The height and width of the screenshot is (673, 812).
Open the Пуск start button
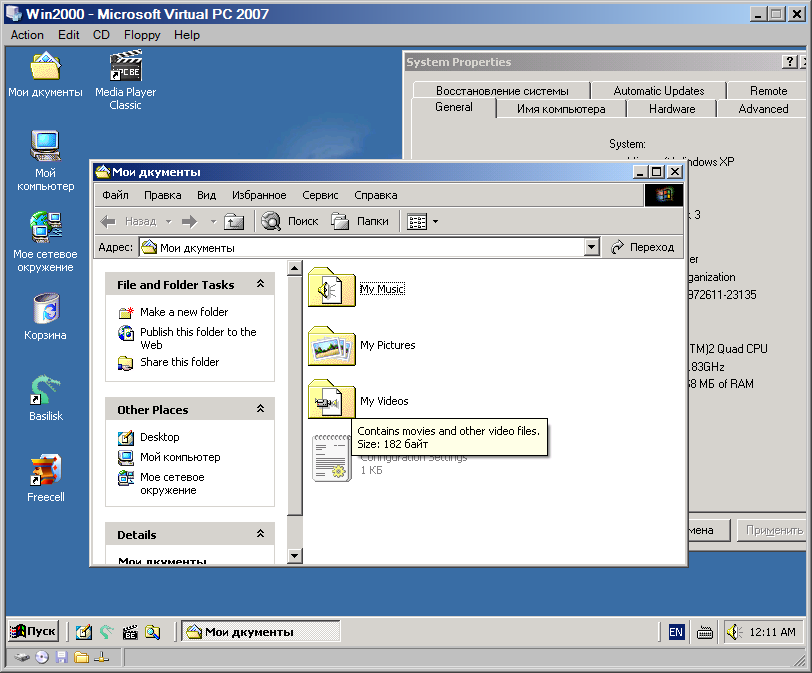pyautogui.click(x=33, y=631)
